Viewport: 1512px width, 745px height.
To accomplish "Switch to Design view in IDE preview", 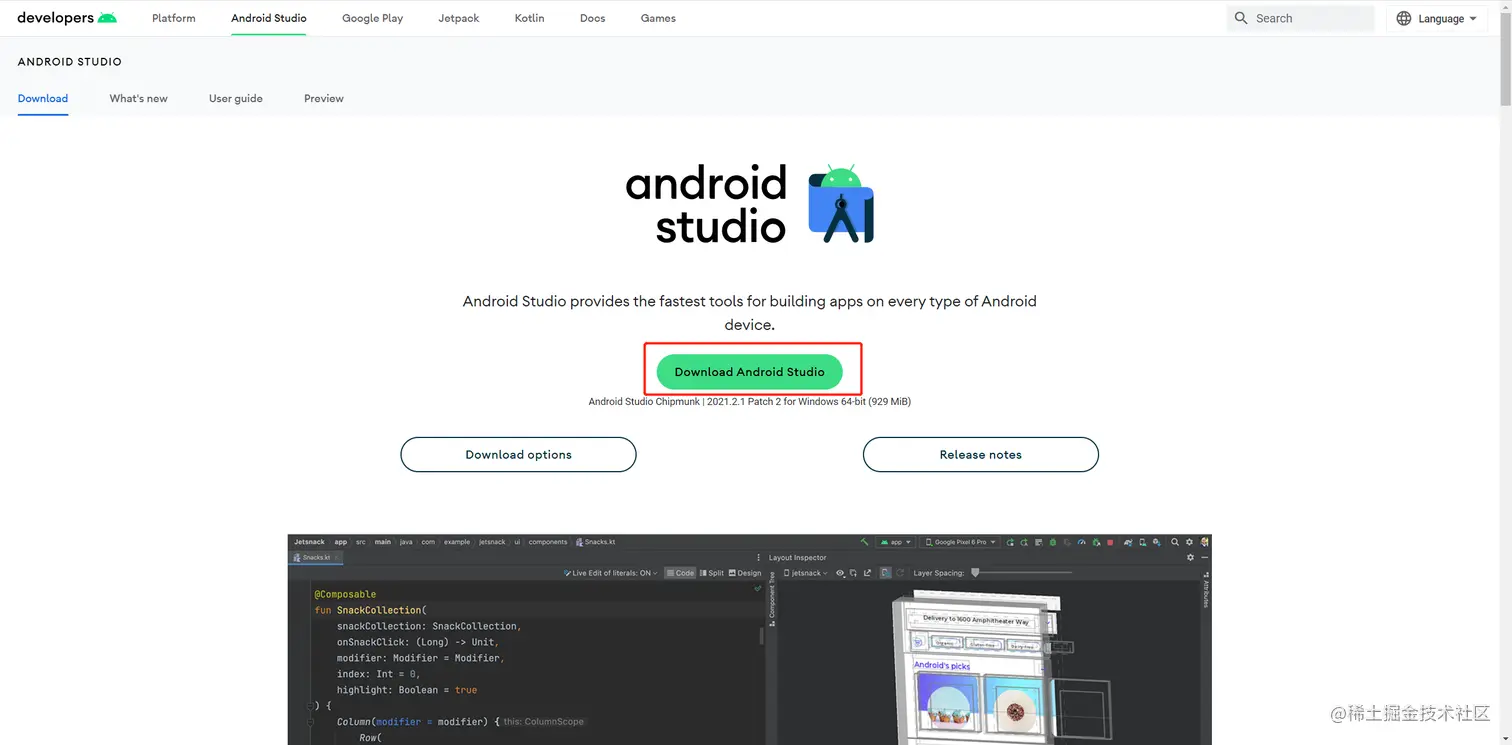I will (745, 573).
